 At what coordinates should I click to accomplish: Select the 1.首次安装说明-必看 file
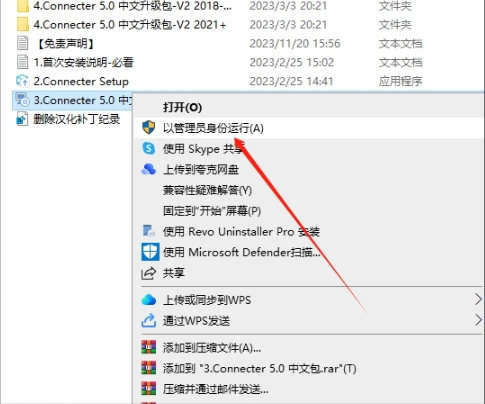[x=83, y=62]
